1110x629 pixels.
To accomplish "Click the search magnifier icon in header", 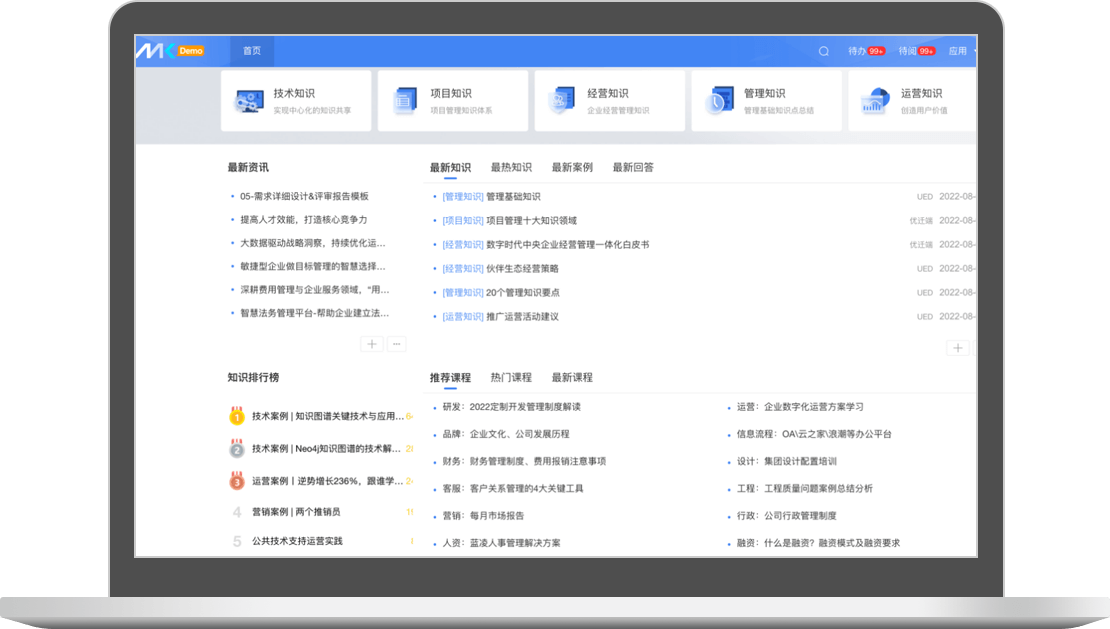I will point(824,51).
